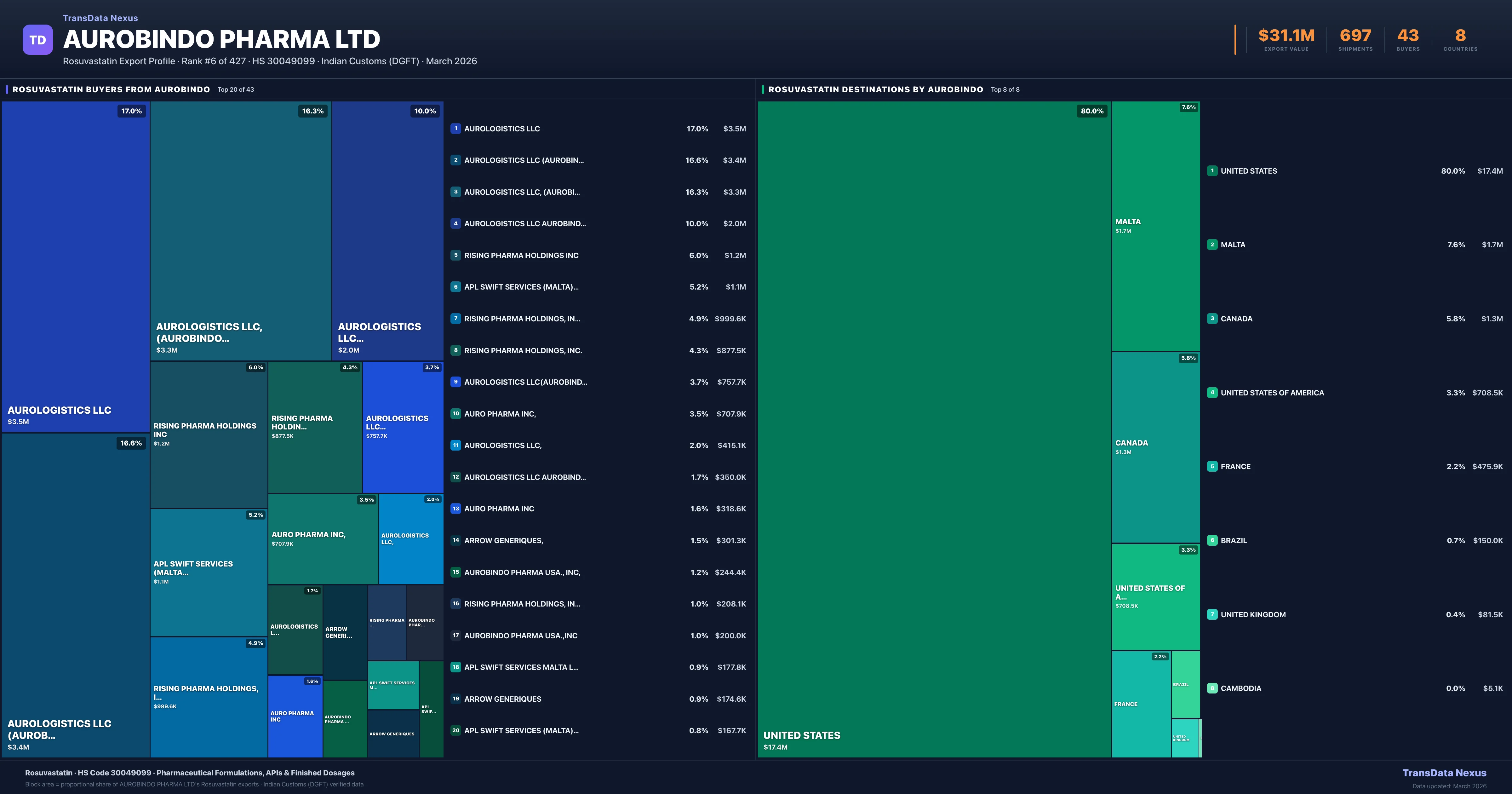The height and width of the screenshot is (794, 1512).
Task: Click TransData Nexus footer link
Action: click(x=1444, y=773)
